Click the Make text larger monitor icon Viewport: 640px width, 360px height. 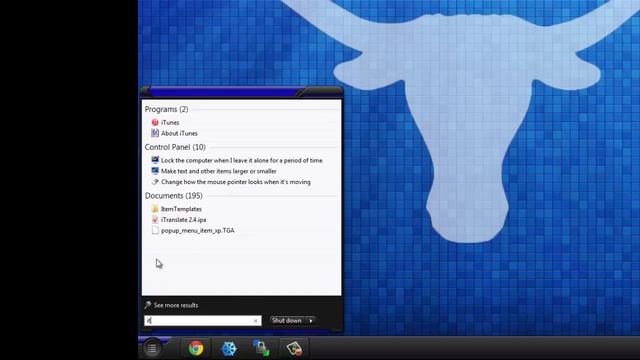click(x=155, y=171)
